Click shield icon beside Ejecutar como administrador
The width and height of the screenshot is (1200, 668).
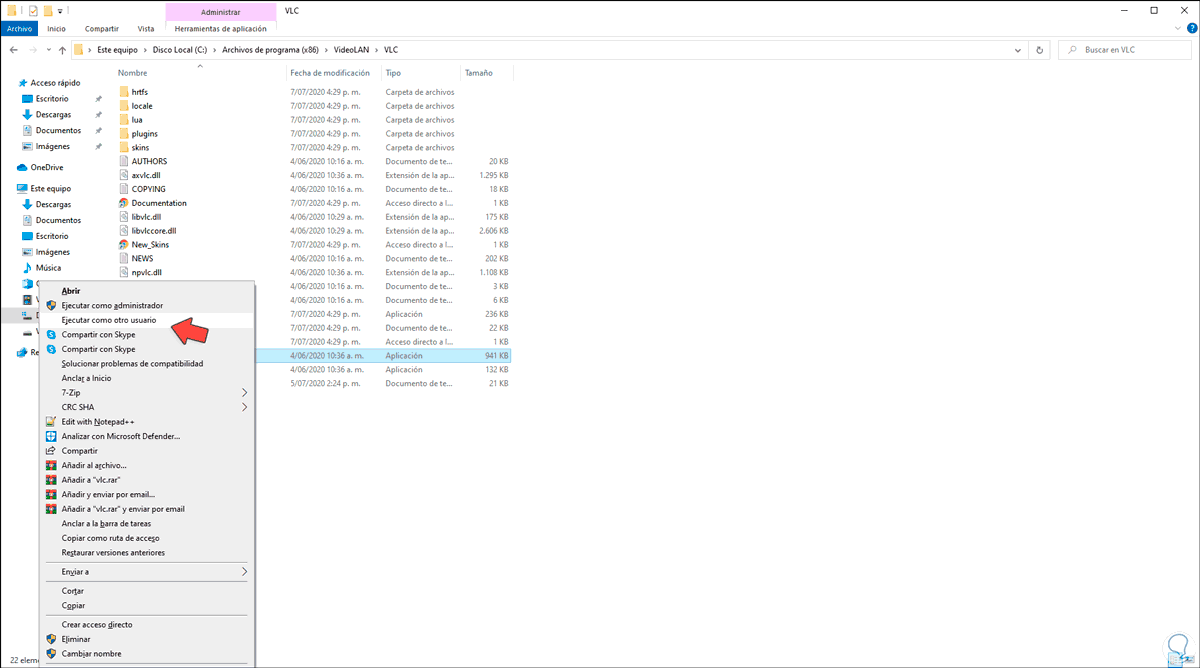pos(51,305)
